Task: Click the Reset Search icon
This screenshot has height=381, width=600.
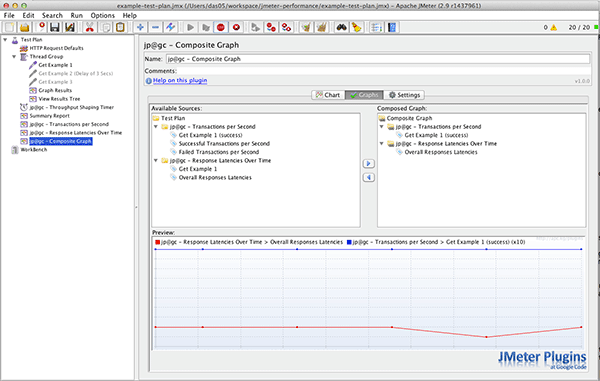Action: pos(357,27)
